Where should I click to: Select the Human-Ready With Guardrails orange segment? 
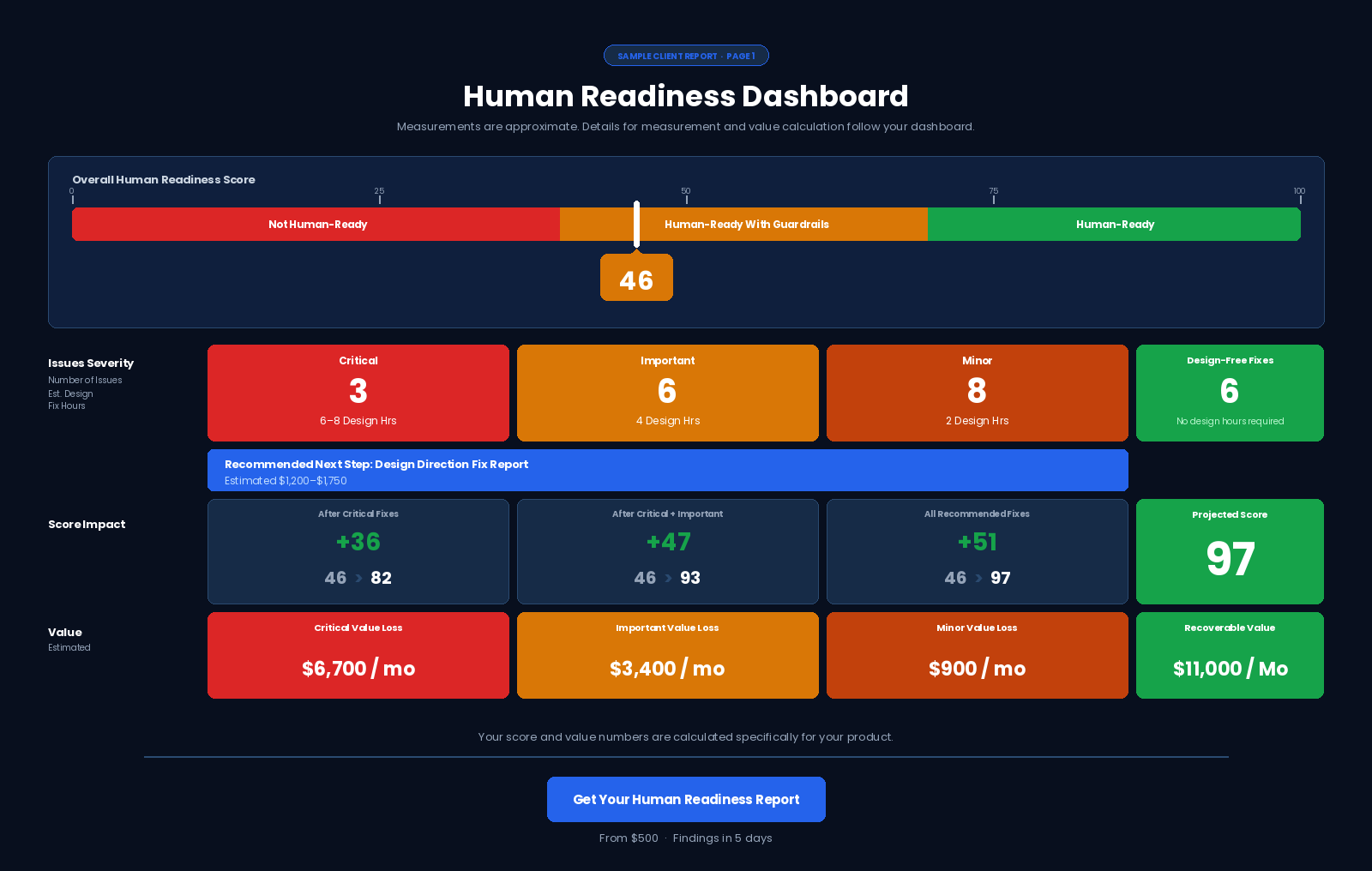[743, 224]
